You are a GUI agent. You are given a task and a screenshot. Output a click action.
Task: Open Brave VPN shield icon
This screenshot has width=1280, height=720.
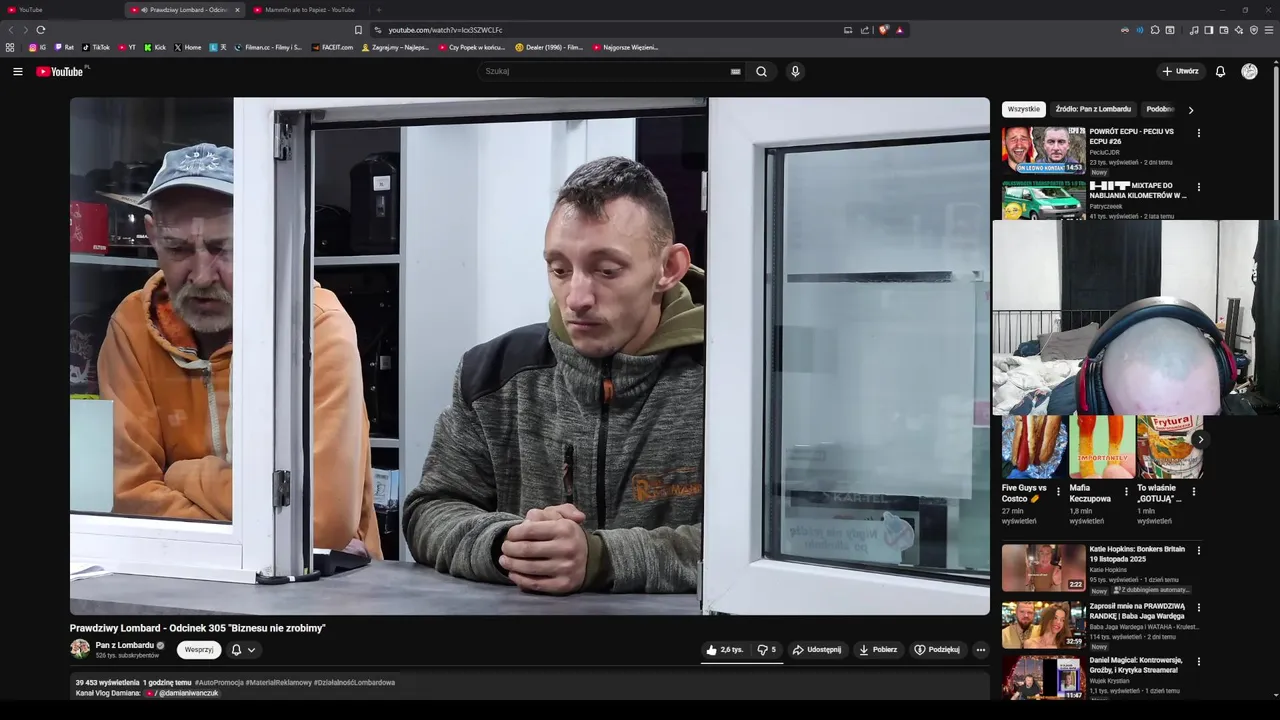pyautogui.click(x=1254, y=30)
